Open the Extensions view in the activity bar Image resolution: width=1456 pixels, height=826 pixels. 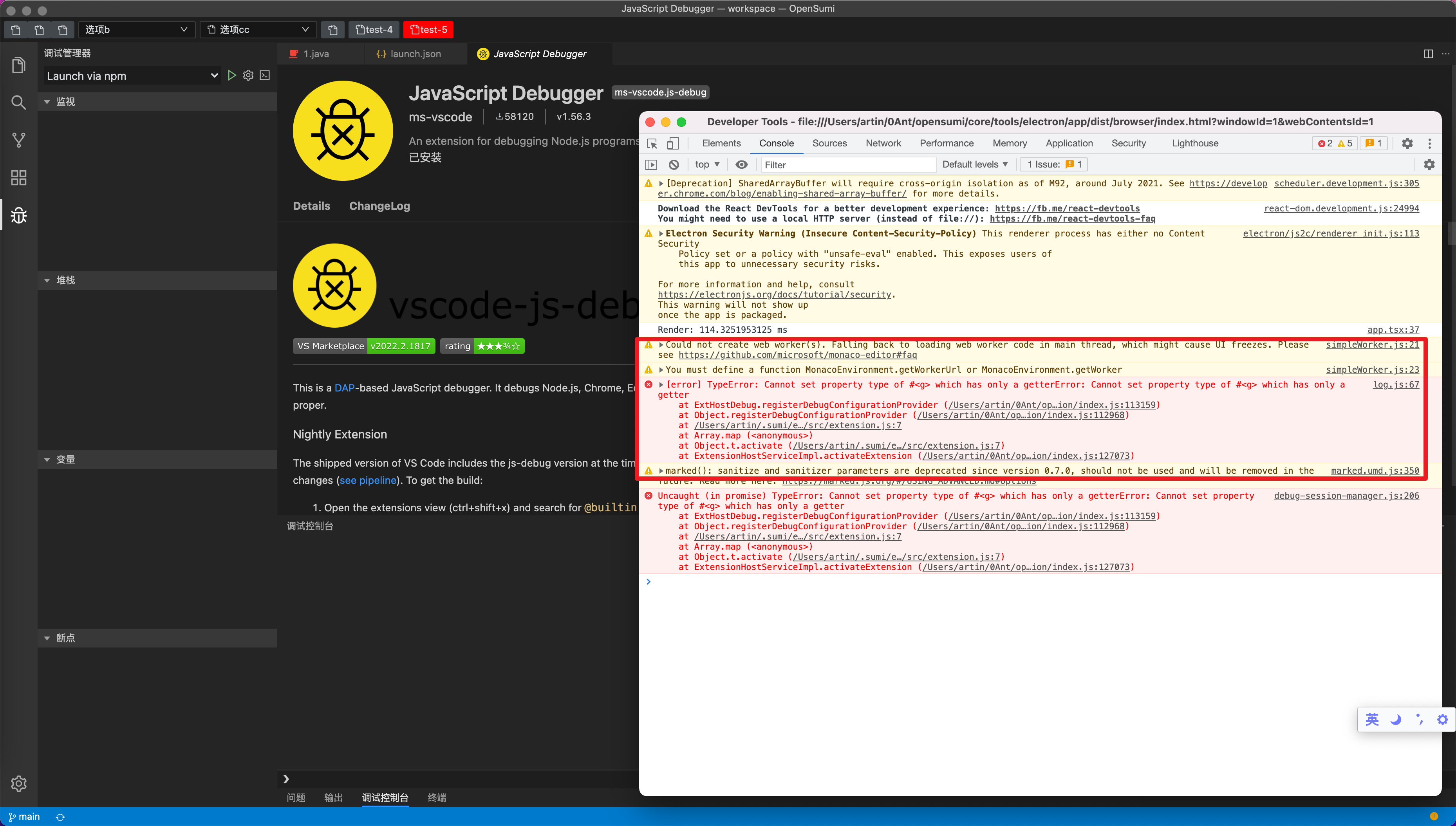(19, 178)
